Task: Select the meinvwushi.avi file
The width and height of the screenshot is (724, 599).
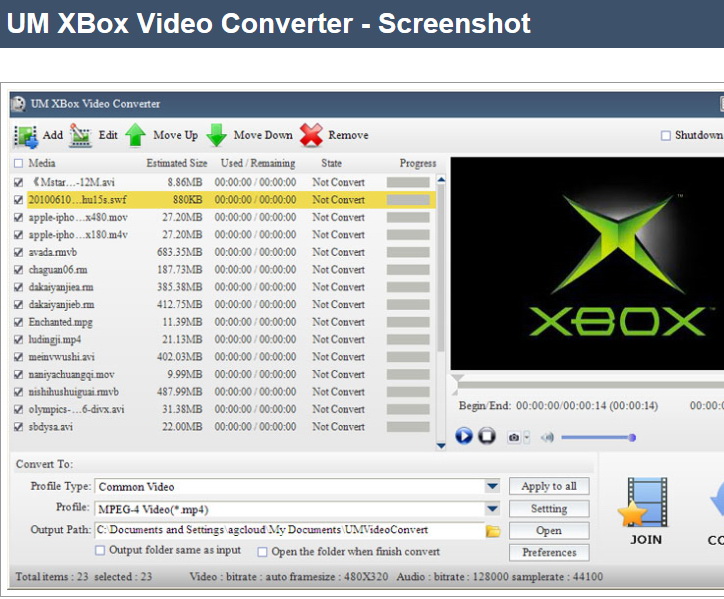Action: pos(61,357)
